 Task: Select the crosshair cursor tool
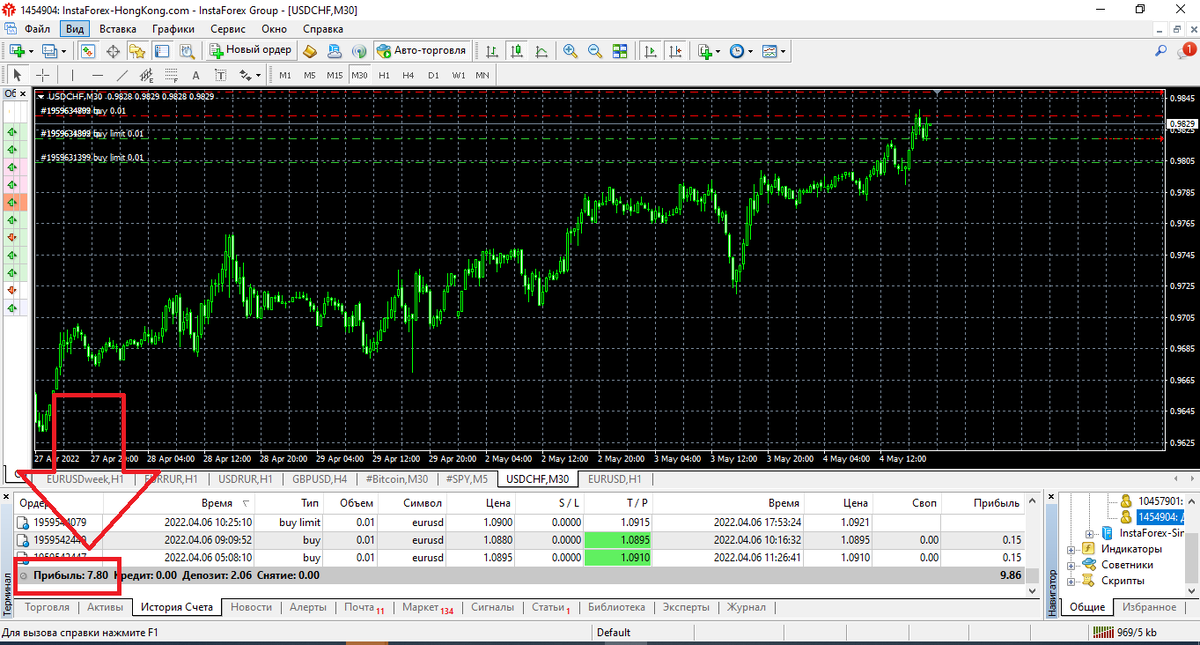pos(43,75)
